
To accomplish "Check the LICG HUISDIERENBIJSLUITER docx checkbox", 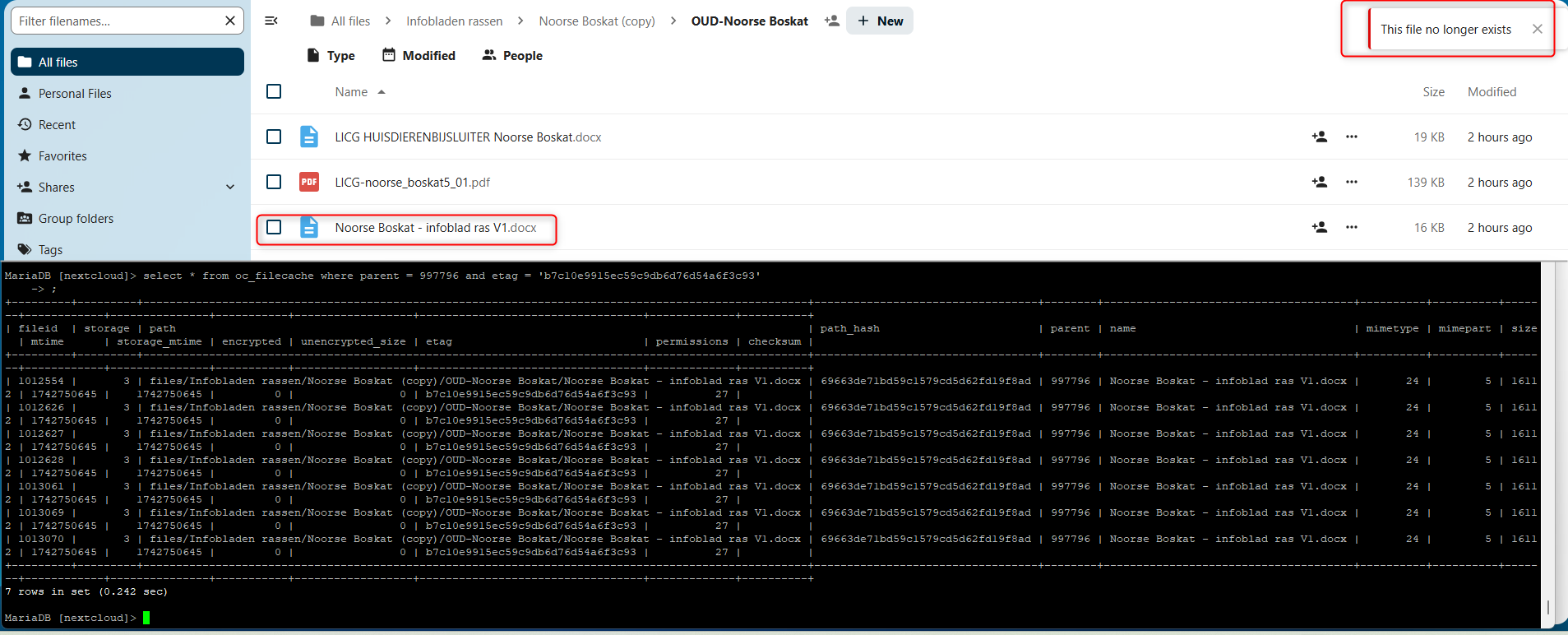I will point(274,137).
